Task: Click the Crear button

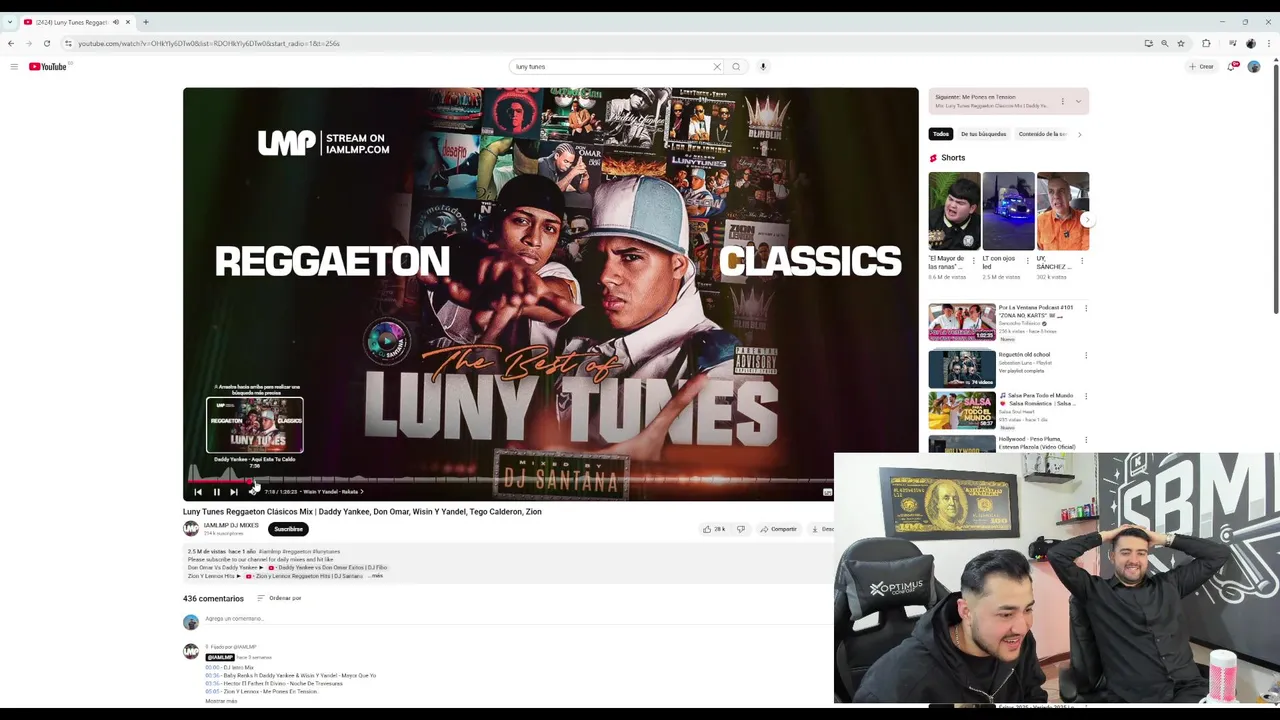Action: click(1201, 67)
